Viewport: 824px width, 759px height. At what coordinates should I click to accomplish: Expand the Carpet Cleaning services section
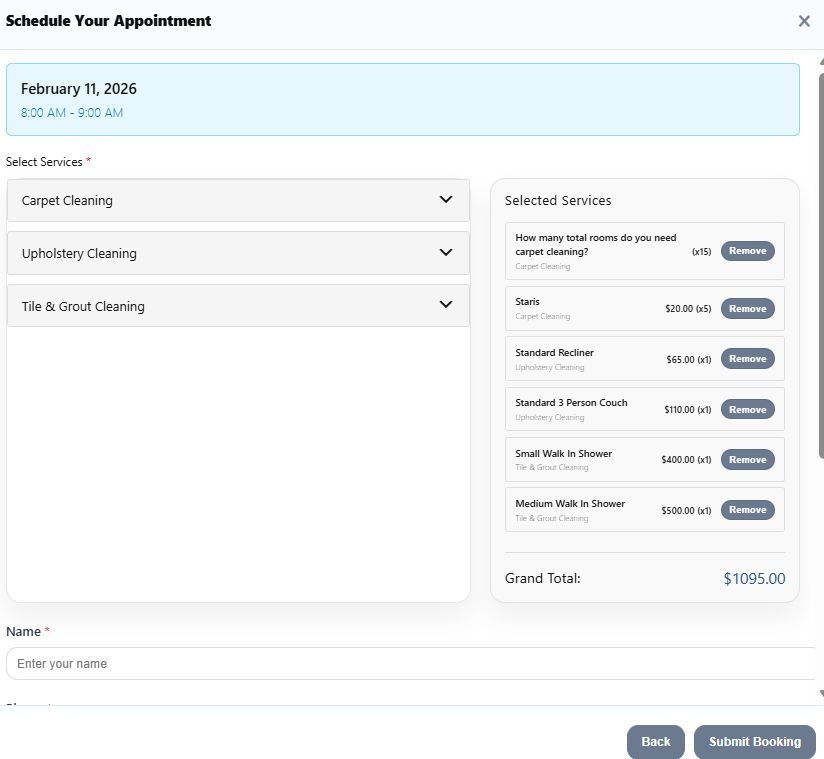pyautogui.click(x=238, y=200)
